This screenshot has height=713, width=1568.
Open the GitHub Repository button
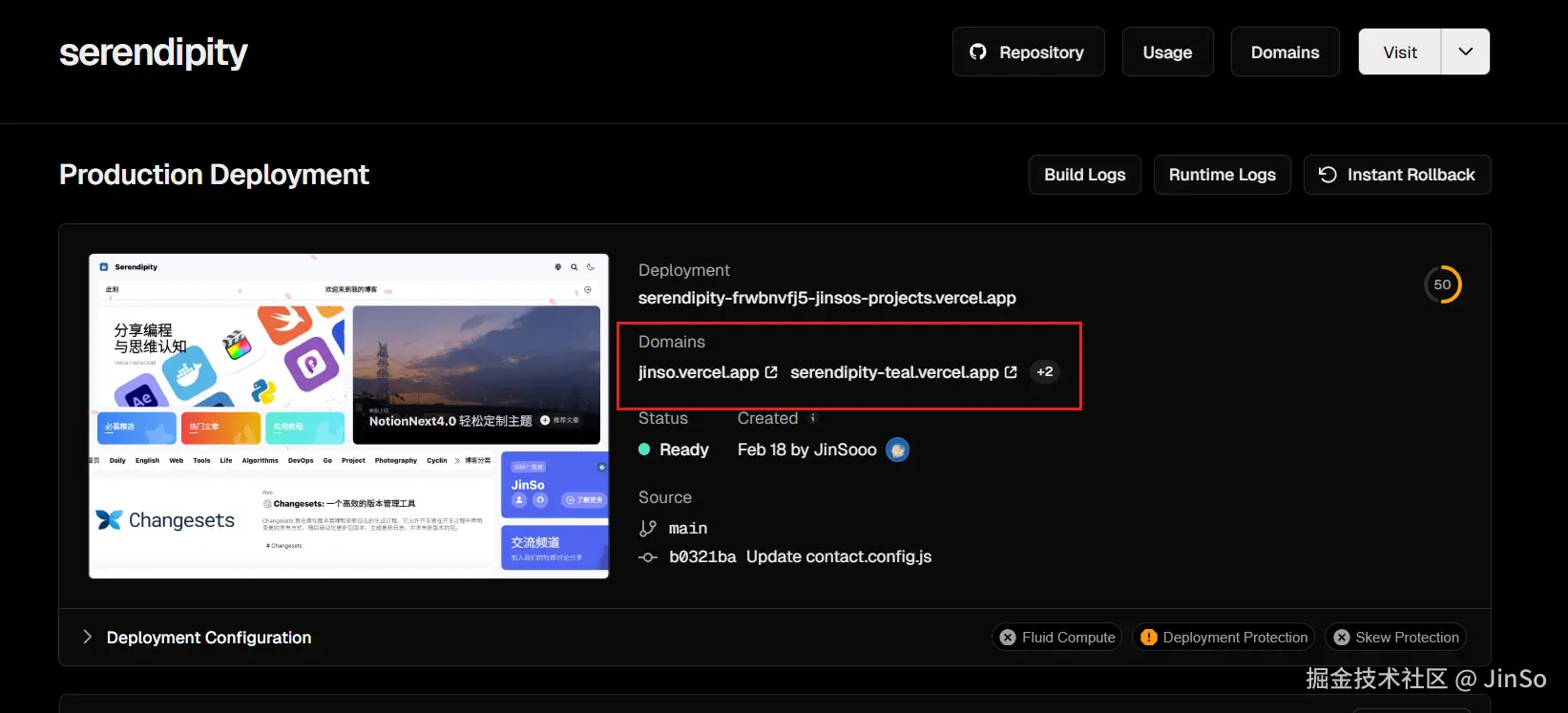(x=1028, y=52)
